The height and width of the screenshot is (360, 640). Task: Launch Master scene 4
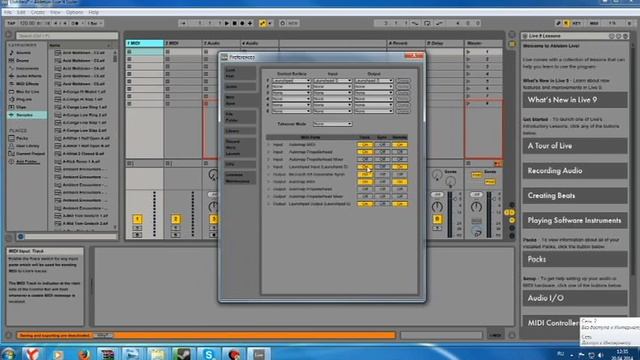coord(468,74)
